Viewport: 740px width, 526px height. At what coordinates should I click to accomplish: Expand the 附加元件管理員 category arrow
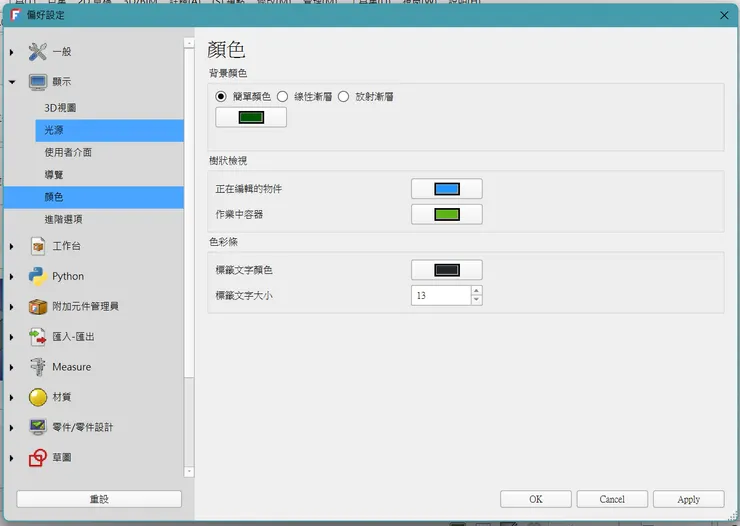(12, 307)
